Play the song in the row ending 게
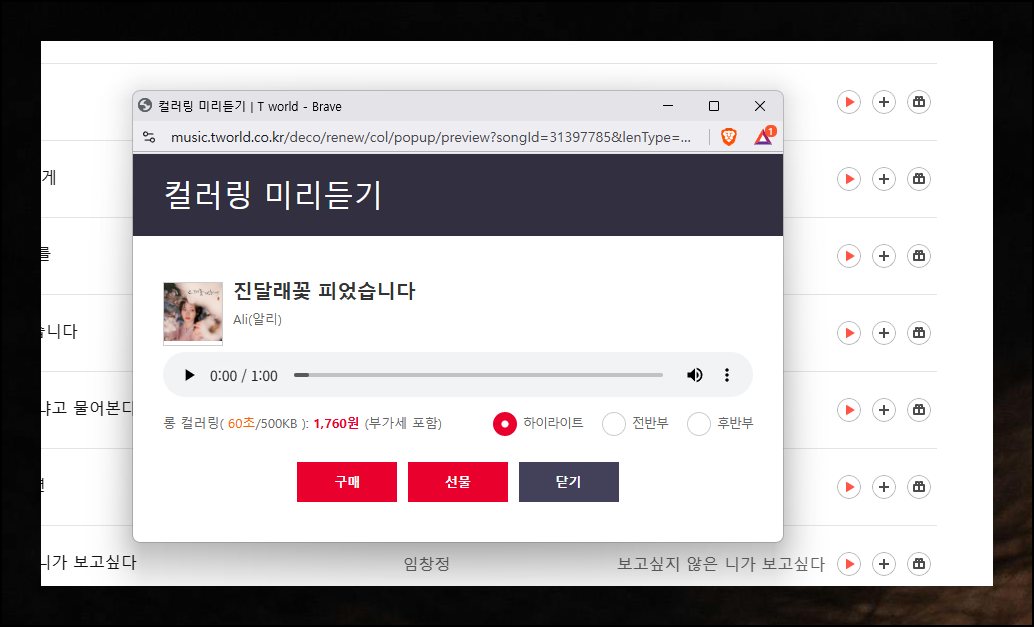The width and height of the screenshot is (1034, 627). (849, 179)
